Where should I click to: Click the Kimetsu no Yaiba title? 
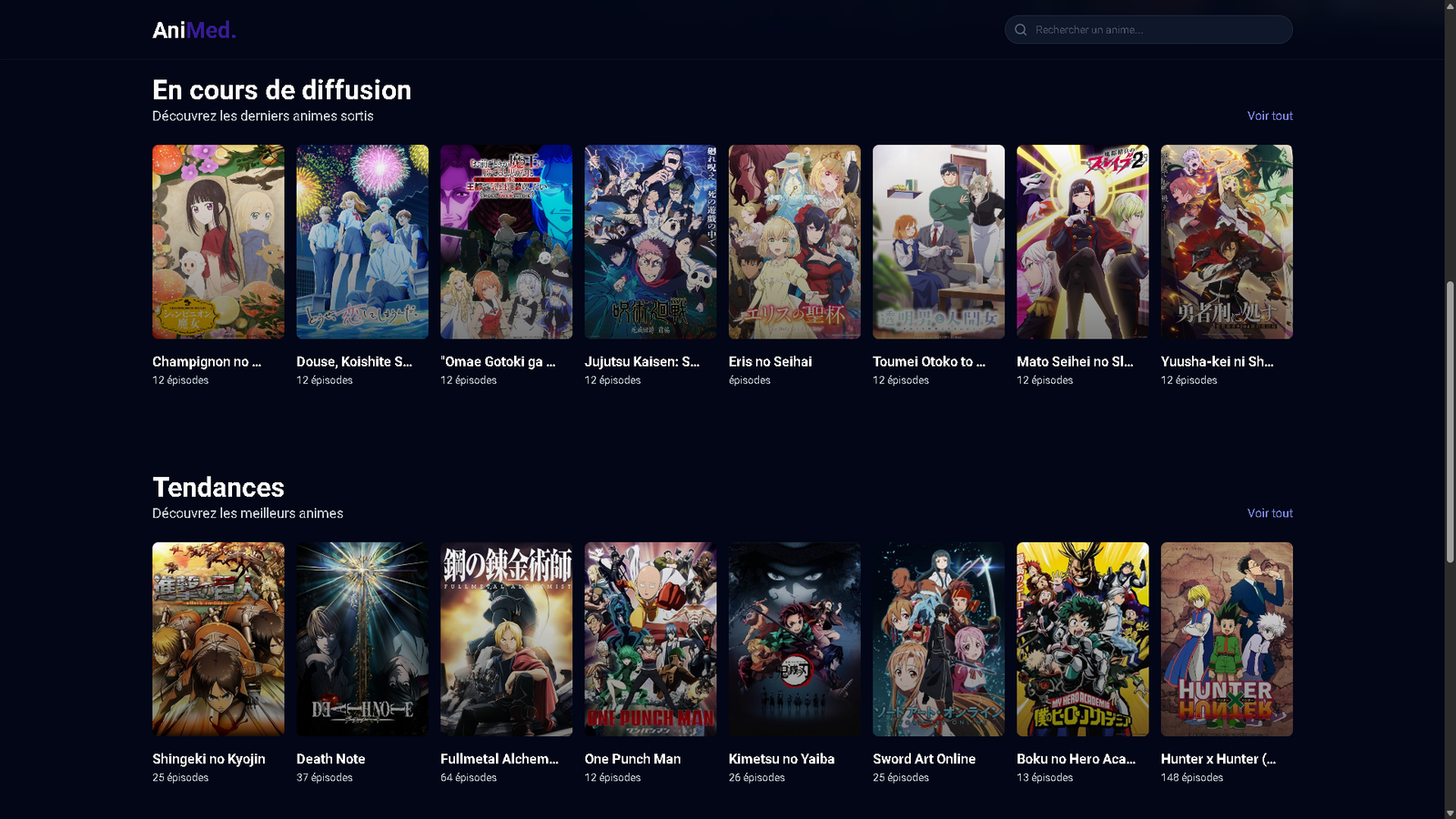tap(781, 759)
